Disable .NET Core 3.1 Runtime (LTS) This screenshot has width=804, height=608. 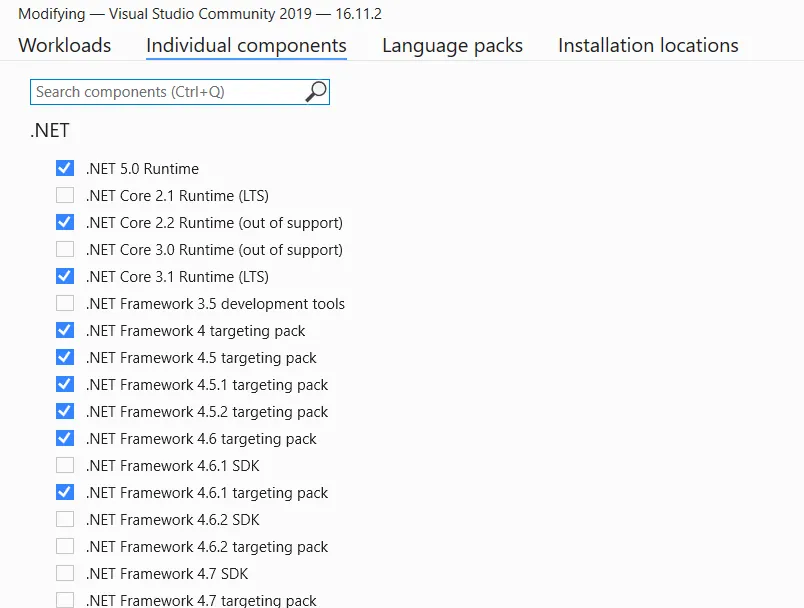pos(65,276)
